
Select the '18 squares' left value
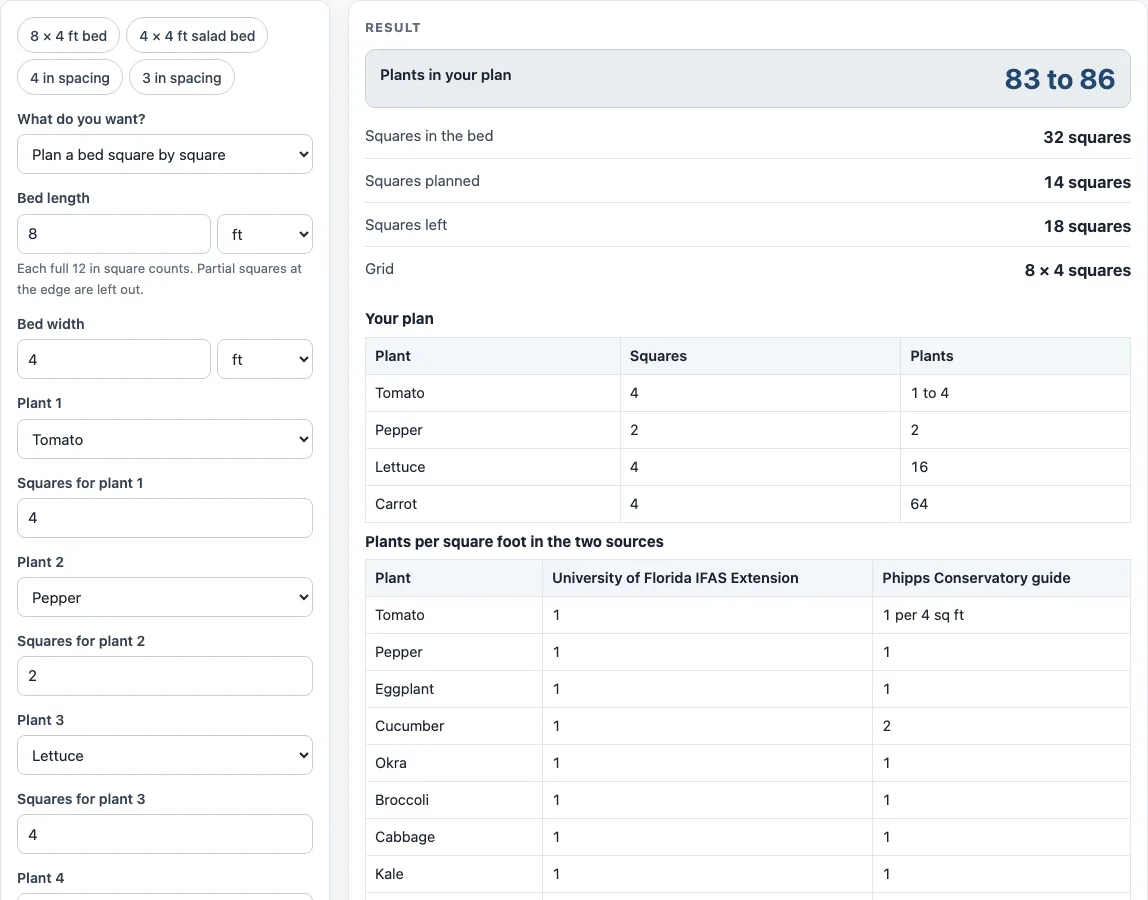coord(1086,226)
